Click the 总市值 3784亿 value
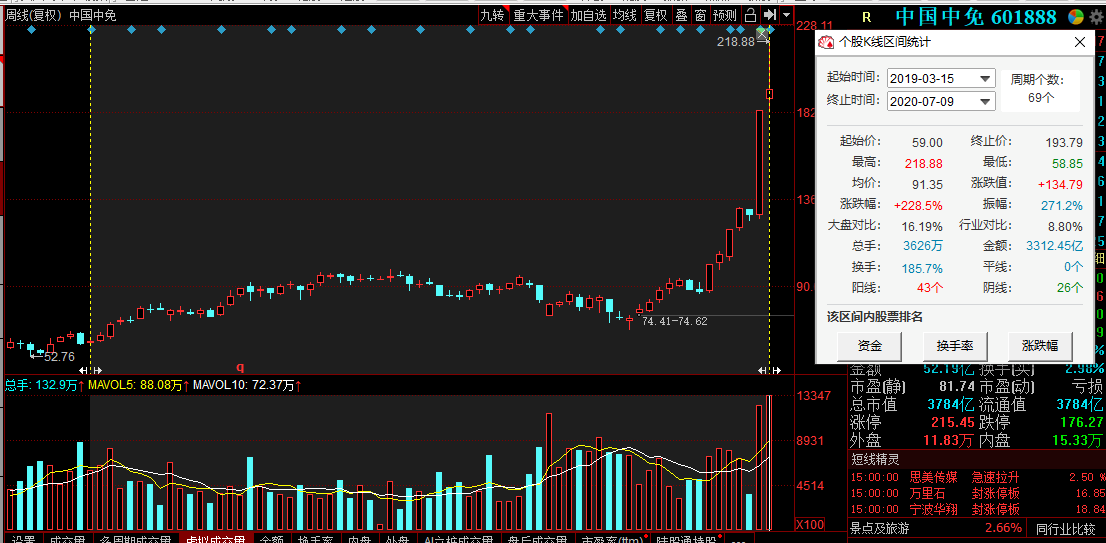Viewport: 1106px width, 543px height. click(x=951, y=405)
